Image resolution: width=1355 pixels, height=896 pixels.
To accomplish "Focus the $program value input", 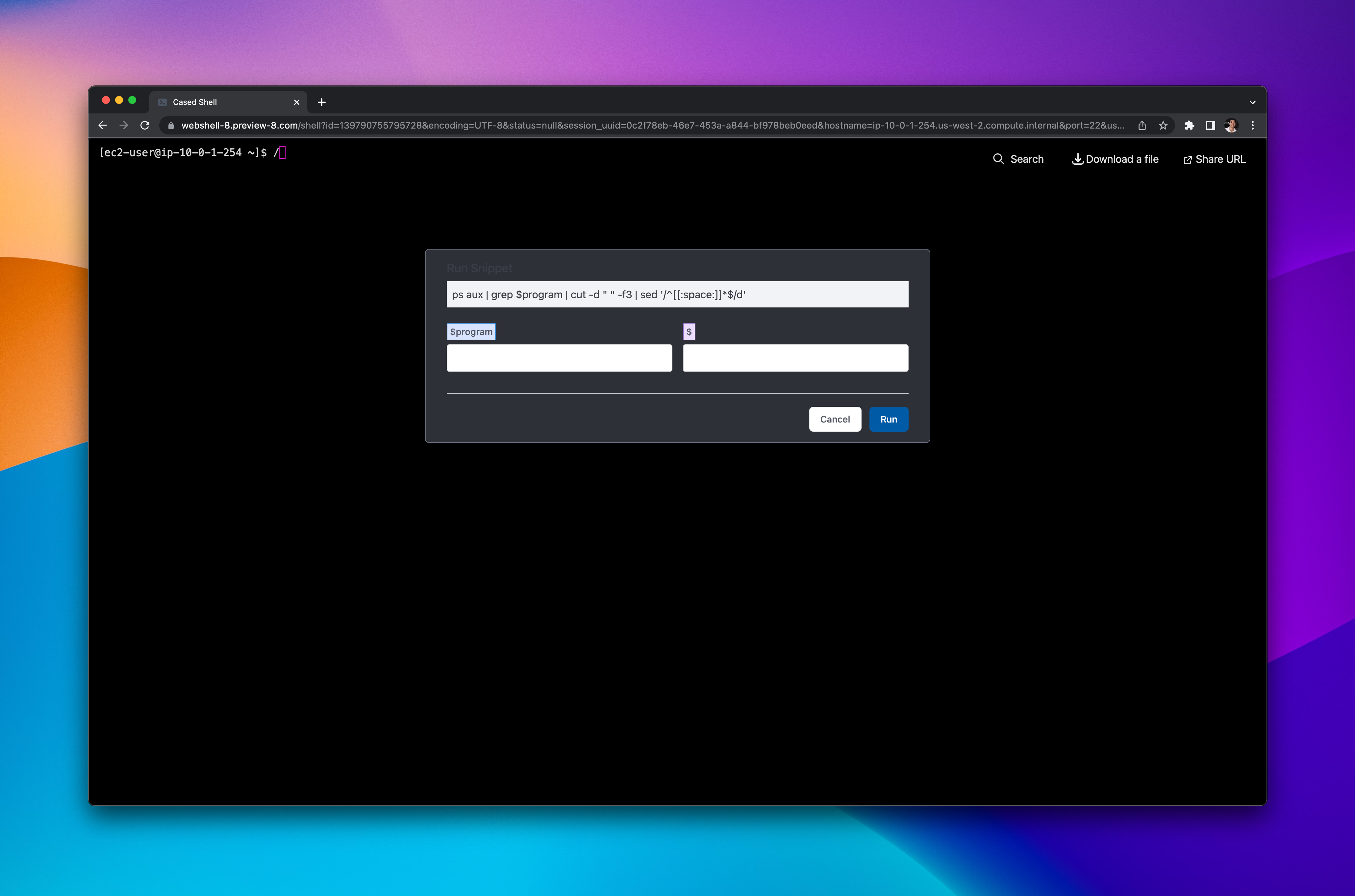I will pyautogui.click(x=559, y=358).
